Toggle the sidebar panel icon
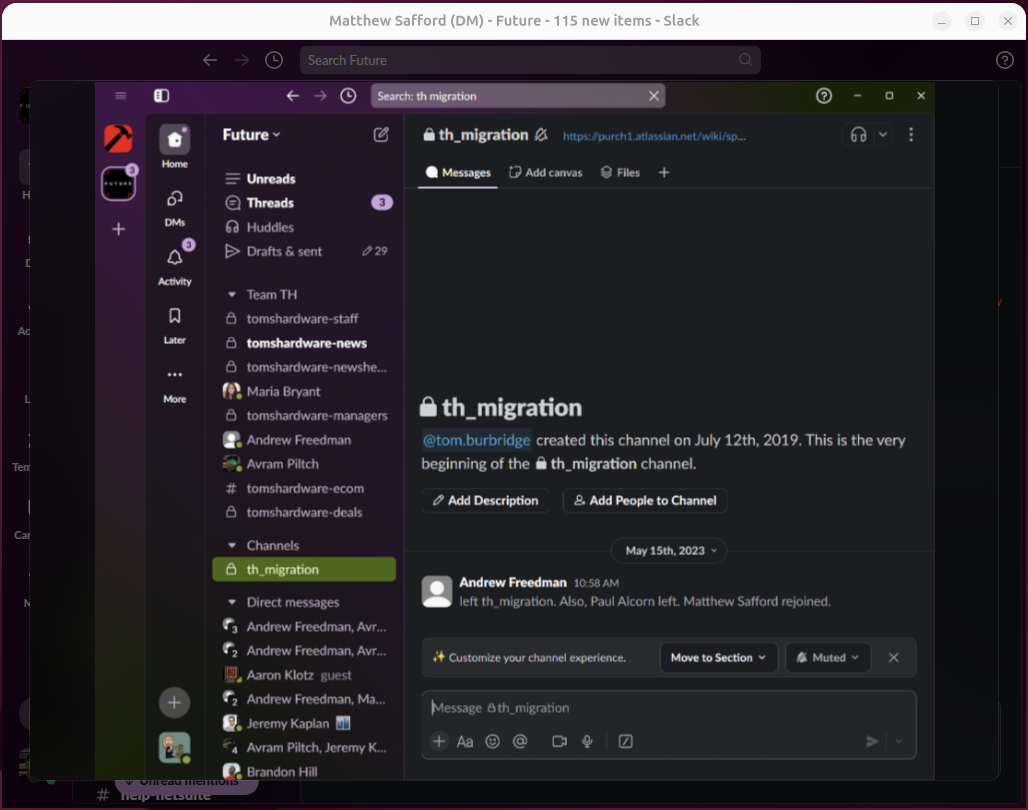The image size is (1028, 810). coord(161,96)
